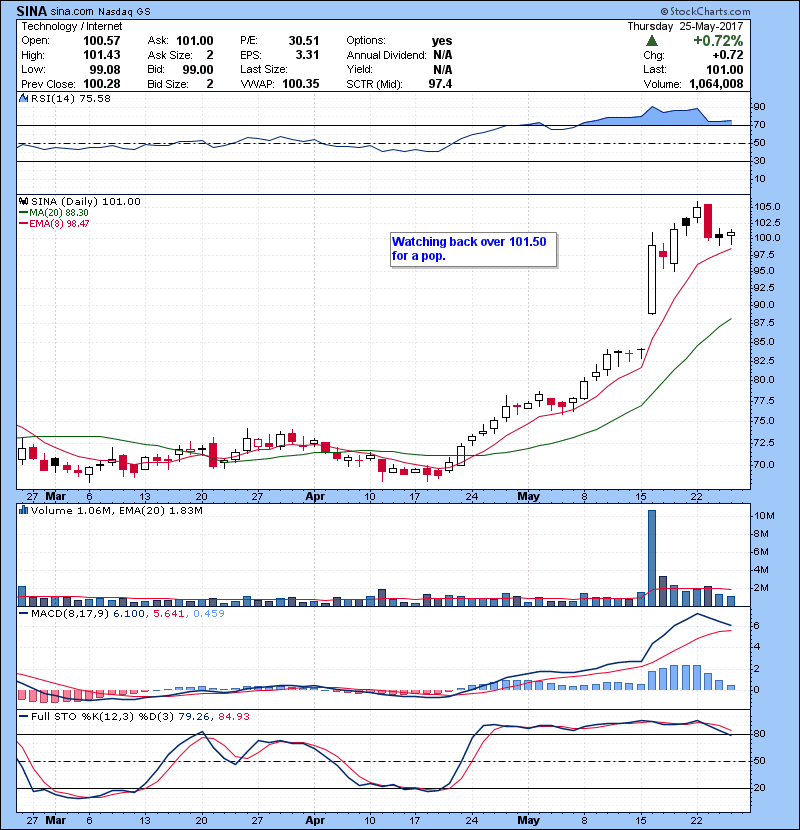Click the EPS value 3.31
800x830 pixels.
click(x=307, y=55)
